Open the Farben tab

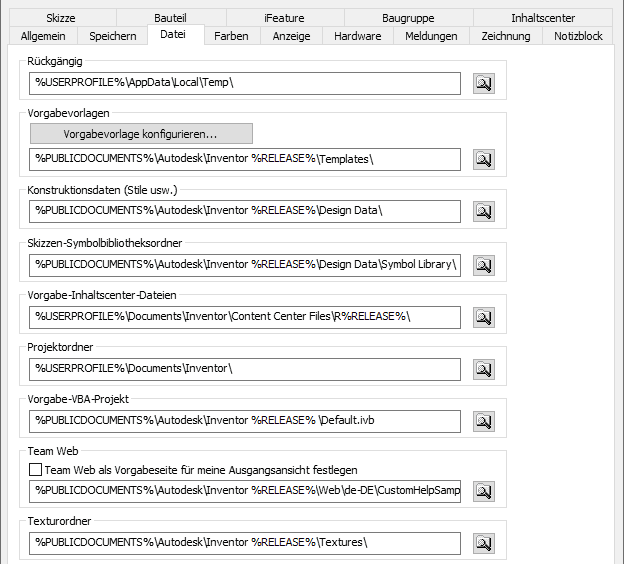(x=232, y=36)
